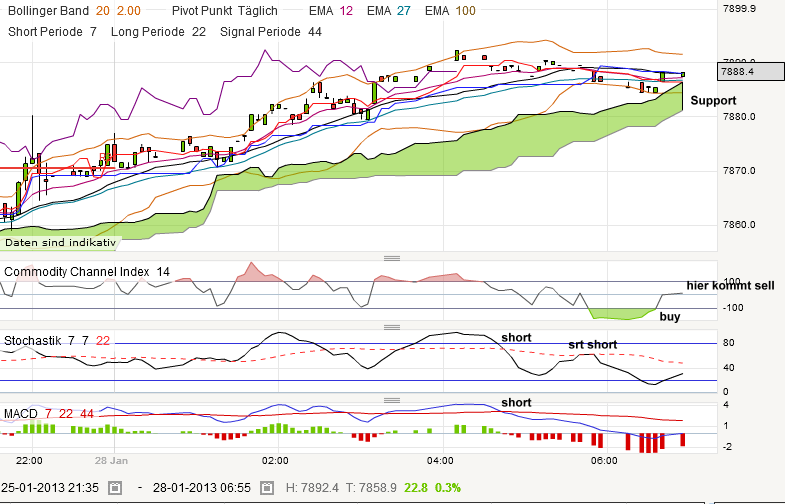Click EMA 12 period value
The image size is (785, 504).
[x=346, y=11]
